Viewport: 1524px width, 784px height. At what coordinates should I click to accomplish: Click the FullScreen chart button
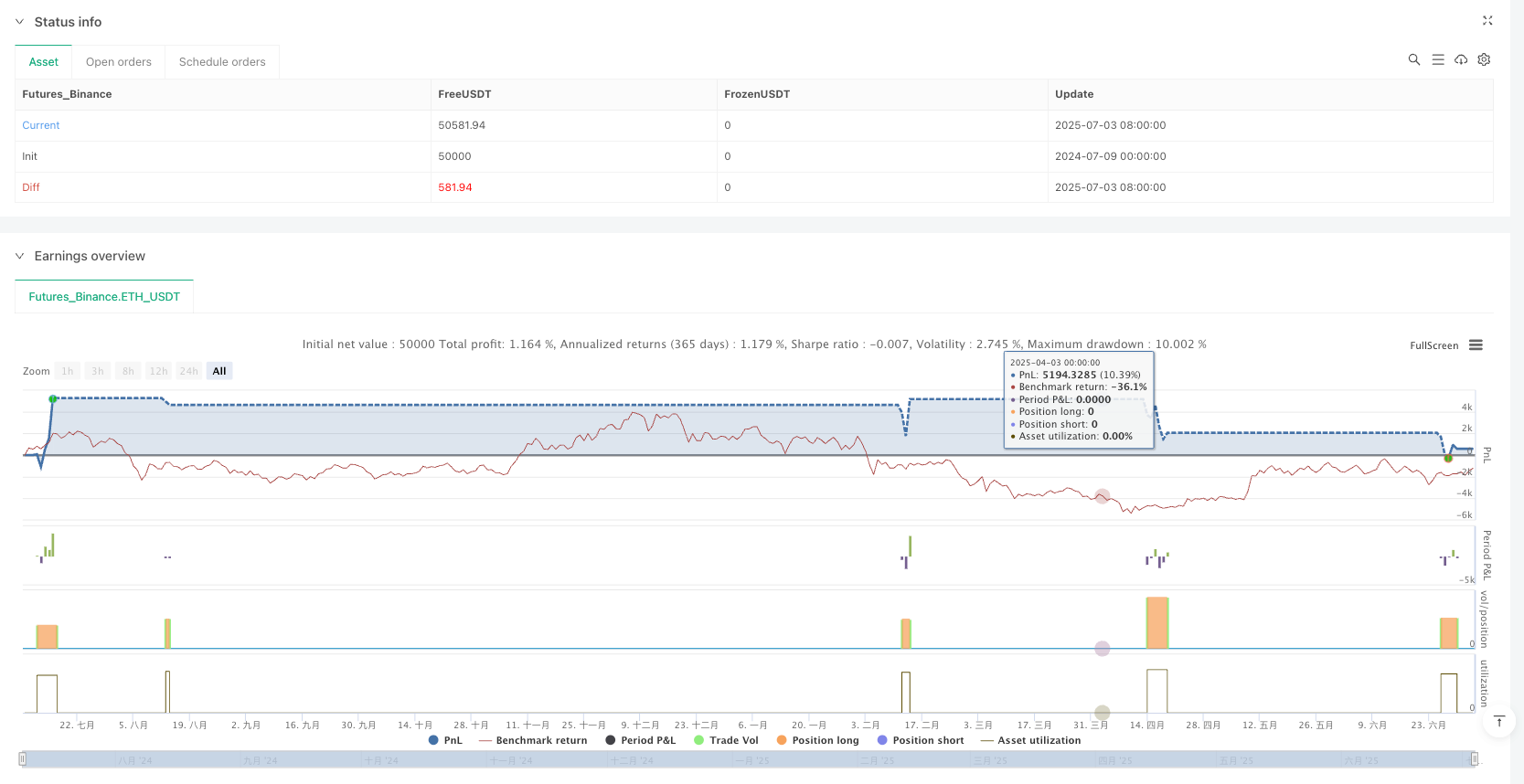point(1433,345)
